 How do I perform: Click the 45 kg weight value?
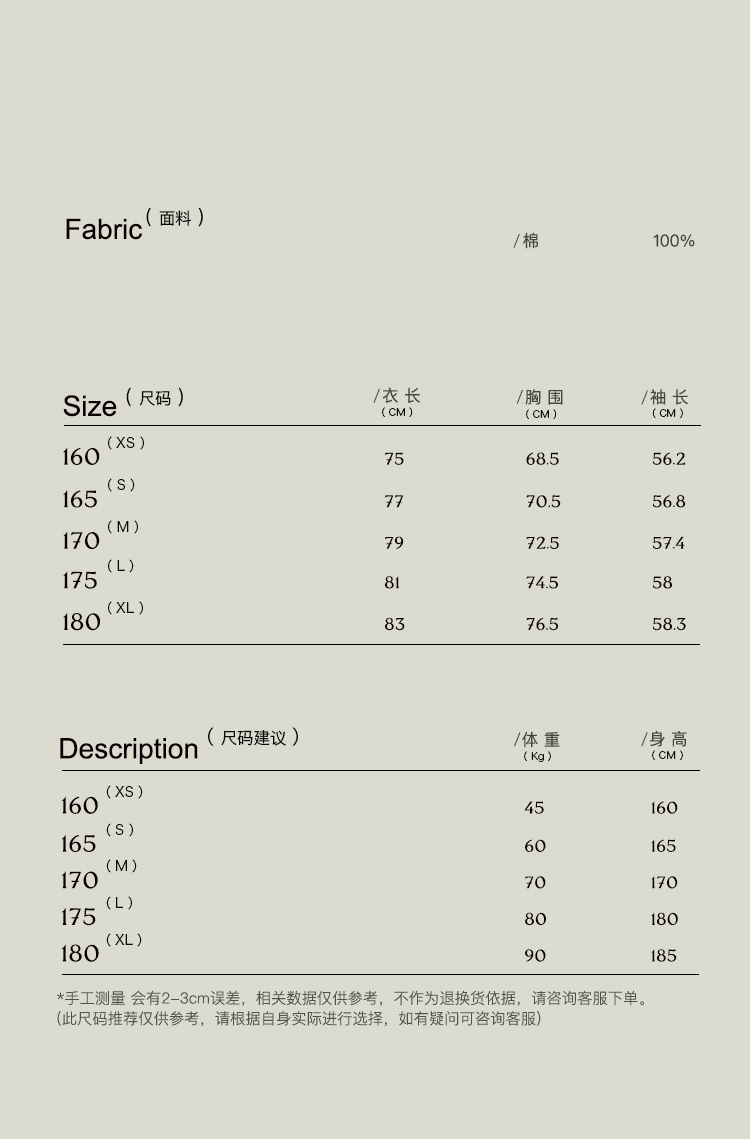point(534,808)
